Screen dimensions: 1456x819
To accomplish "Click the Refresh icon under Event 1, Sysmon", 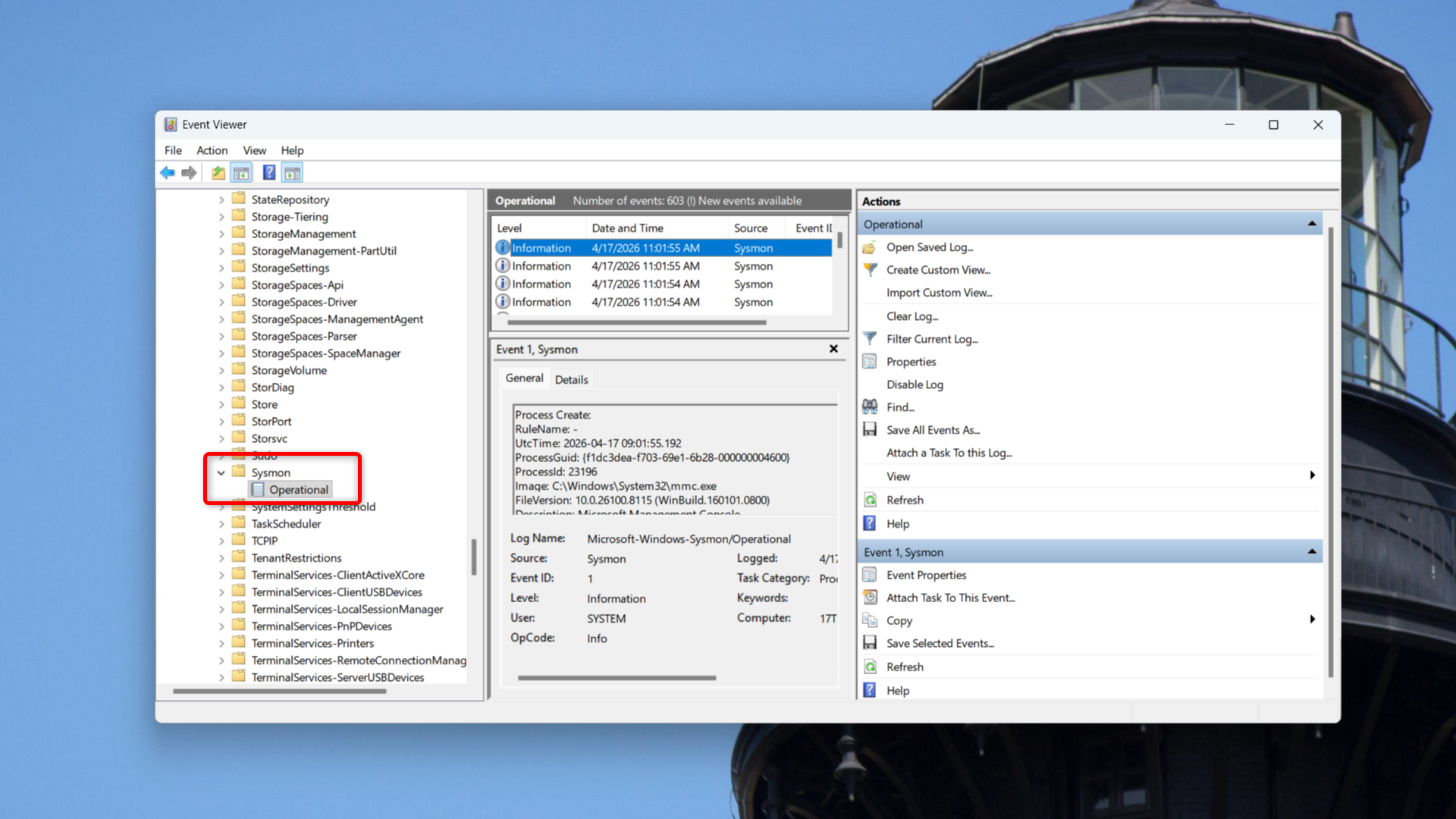I will pyautogui.click(x=870, y=667).
